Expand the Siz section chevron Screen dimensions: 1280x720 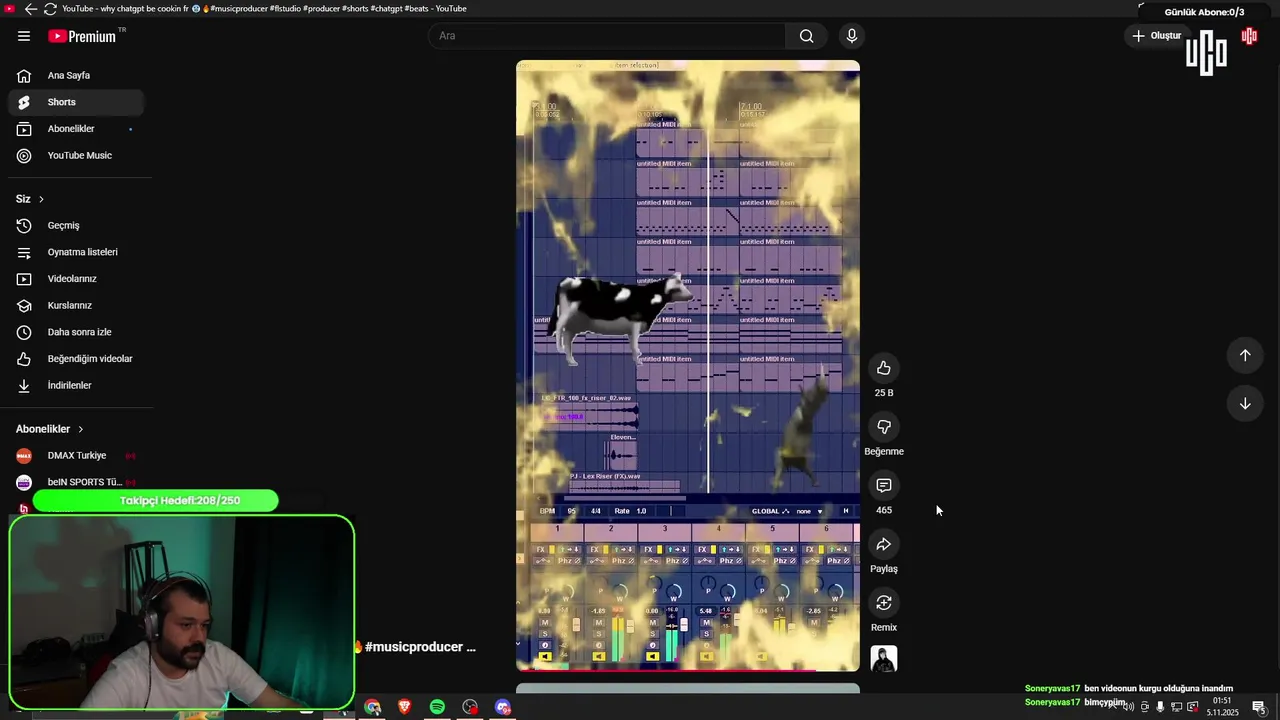pos(41,199)
